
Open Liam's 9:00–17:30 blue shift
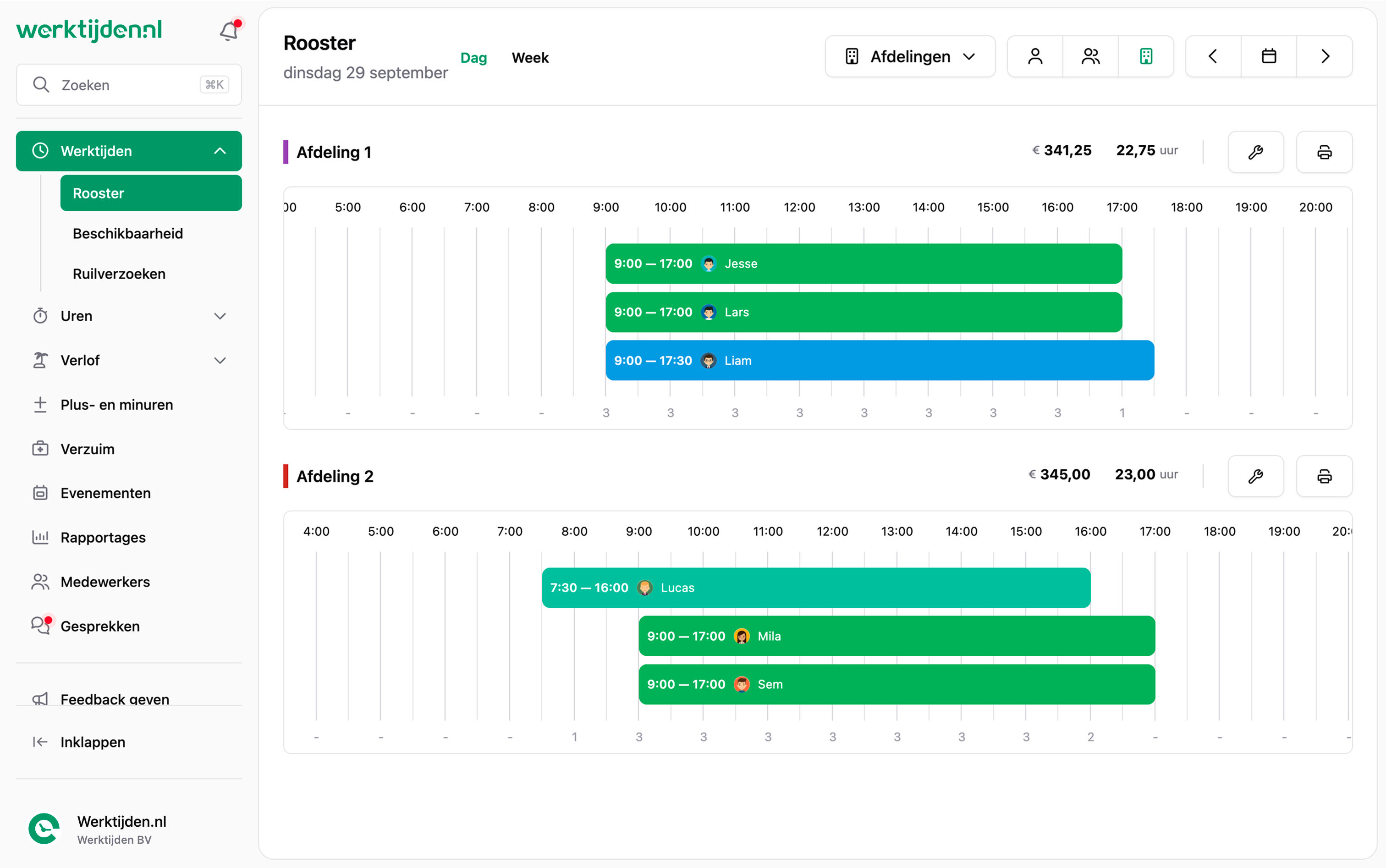point(880,361)
